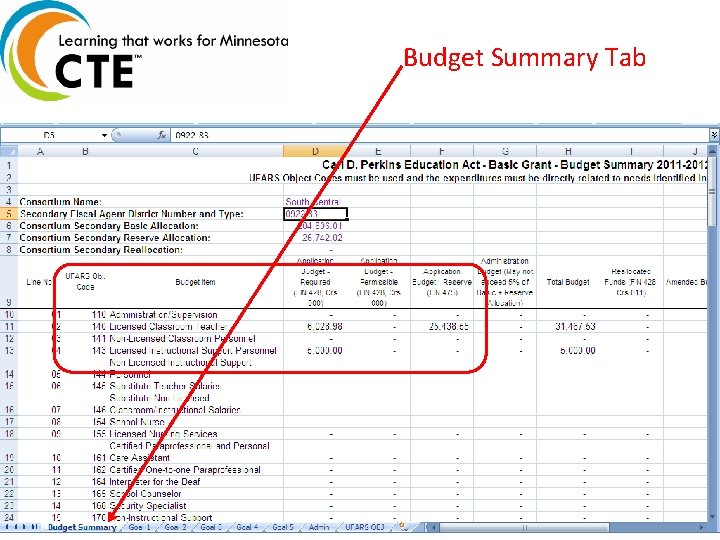Click '141 Non-Licensed Classroom Personnel' cell
The image size is (720, 540).
182,339
